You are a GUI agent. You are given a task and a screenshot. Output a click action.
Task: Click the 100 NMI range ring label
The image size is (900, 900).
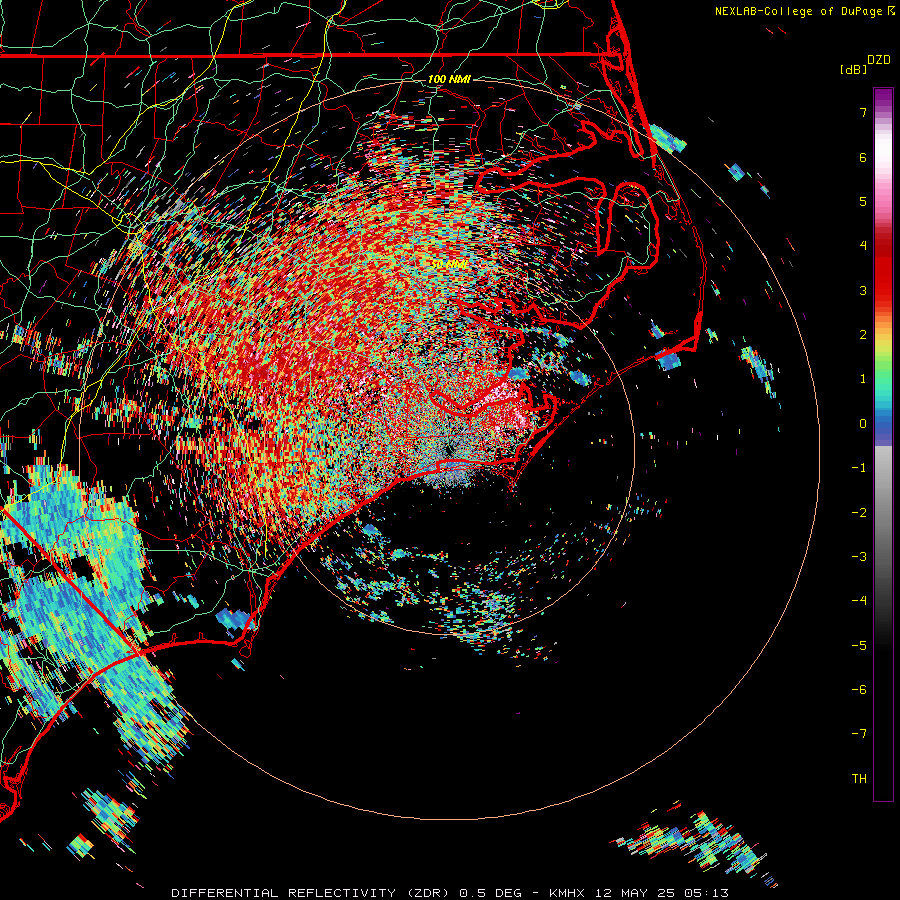[449, 79]
